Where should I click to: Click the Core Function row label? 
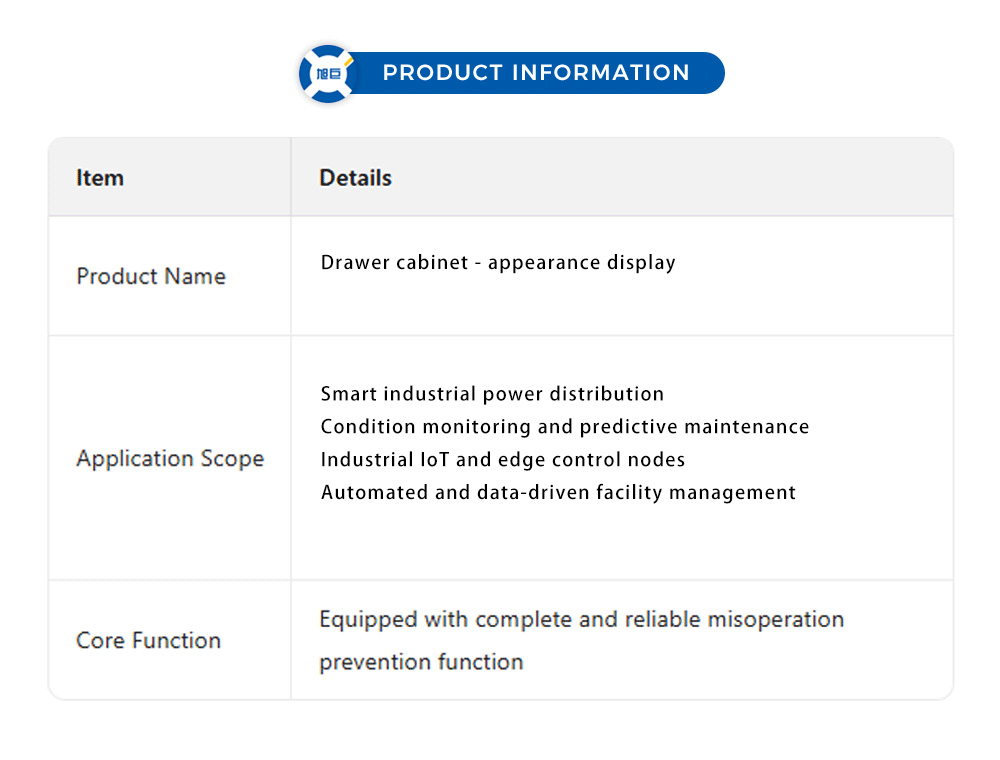148,640
